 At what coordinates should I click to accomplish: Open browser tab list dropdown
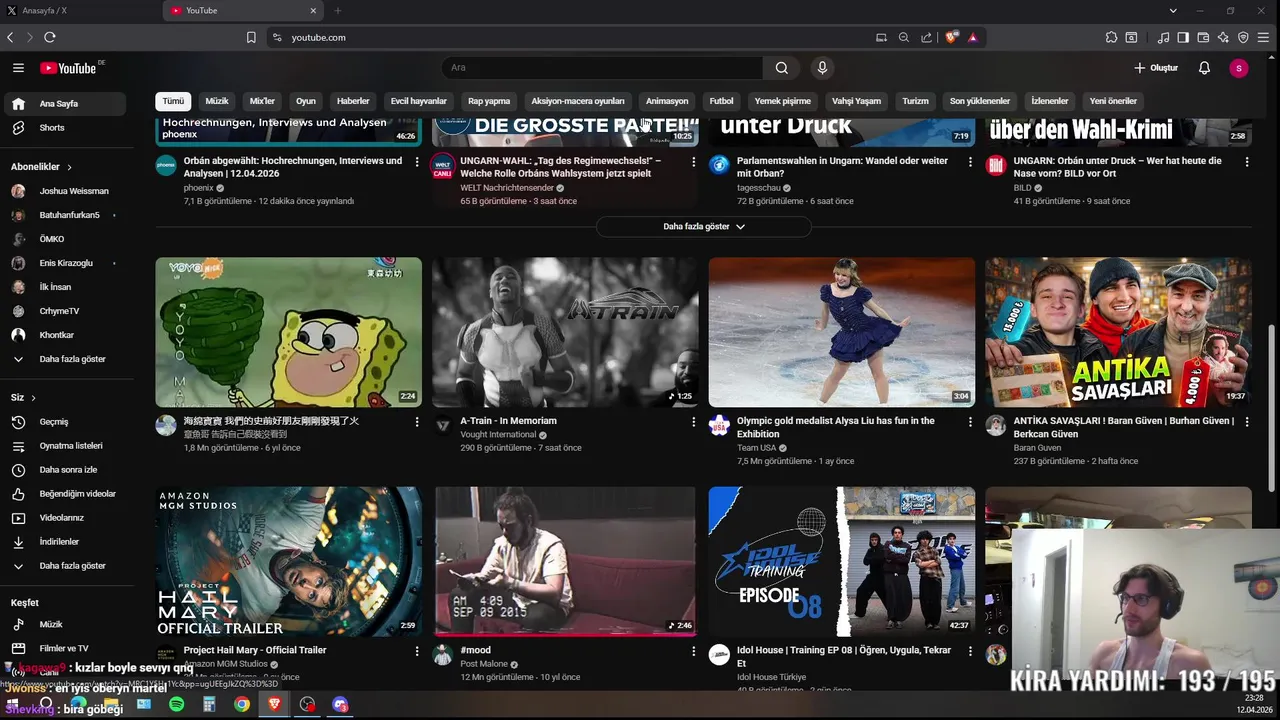1173,11
